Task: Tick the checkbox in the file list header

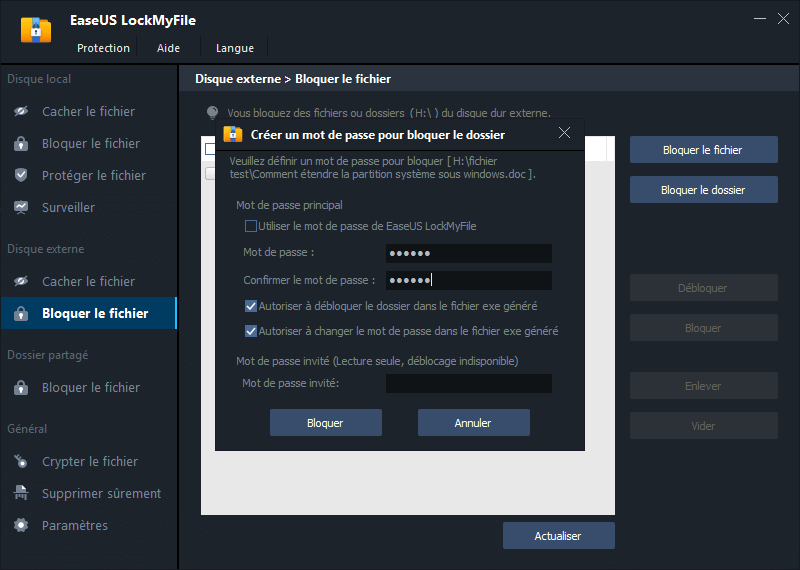Action: 210,149
